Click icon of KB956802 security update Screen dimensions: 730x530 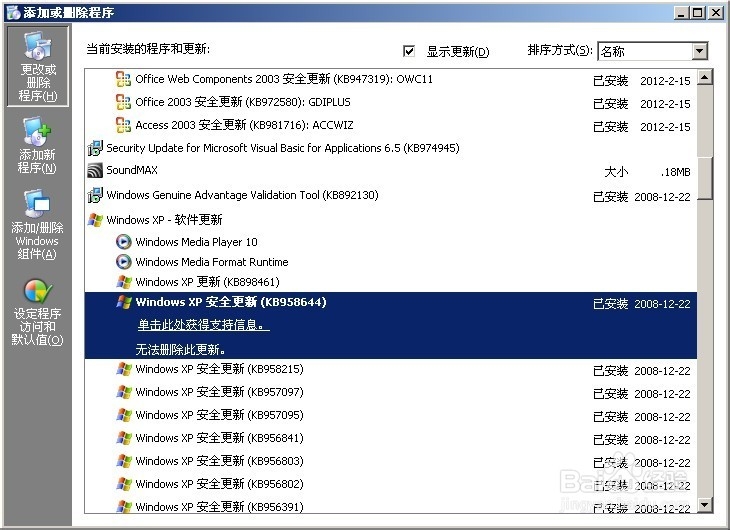(123, 484)
